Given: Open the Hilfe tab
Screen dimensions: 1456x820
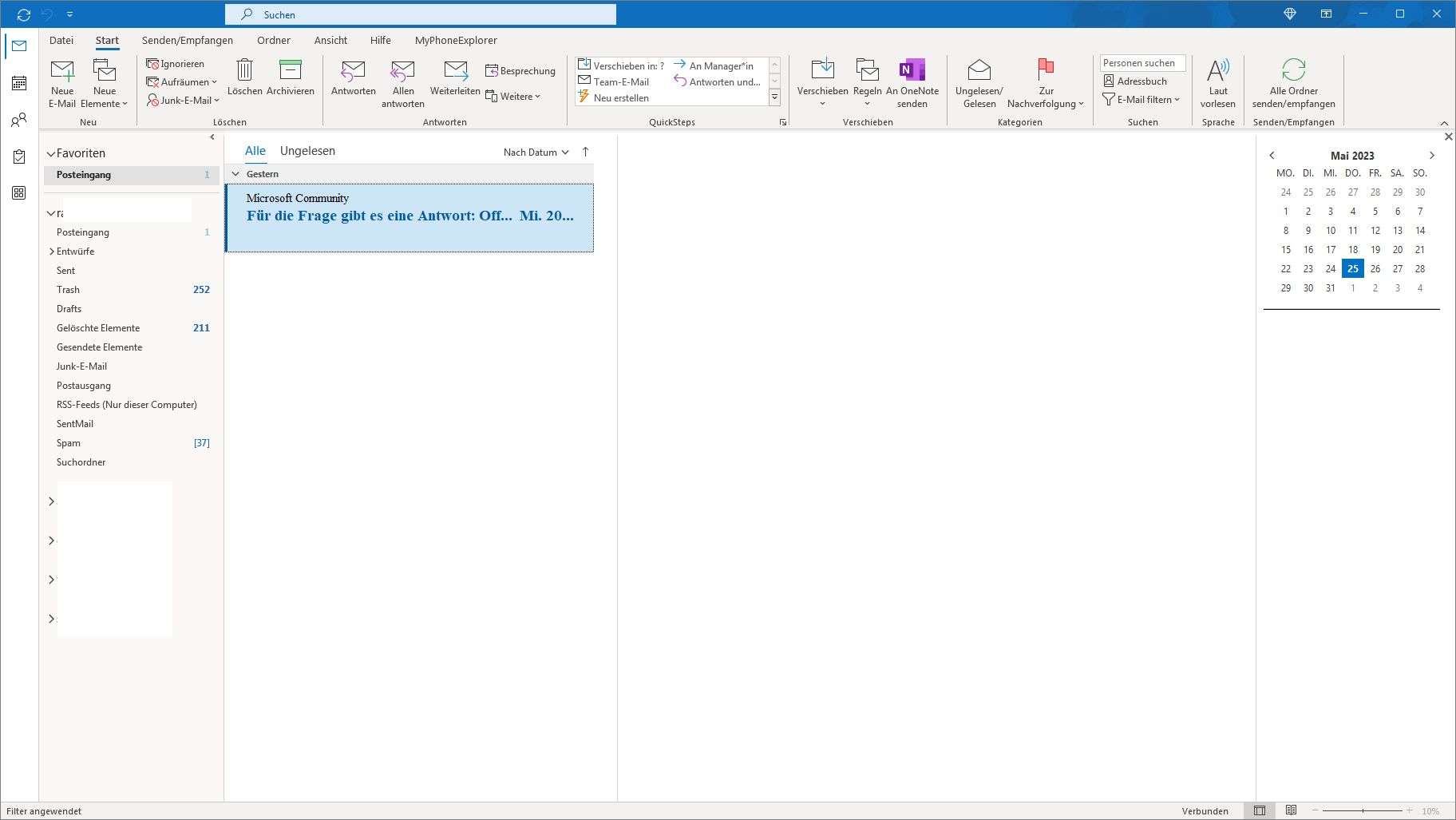Looking at the screenshot, I should [x=381, y=40].
